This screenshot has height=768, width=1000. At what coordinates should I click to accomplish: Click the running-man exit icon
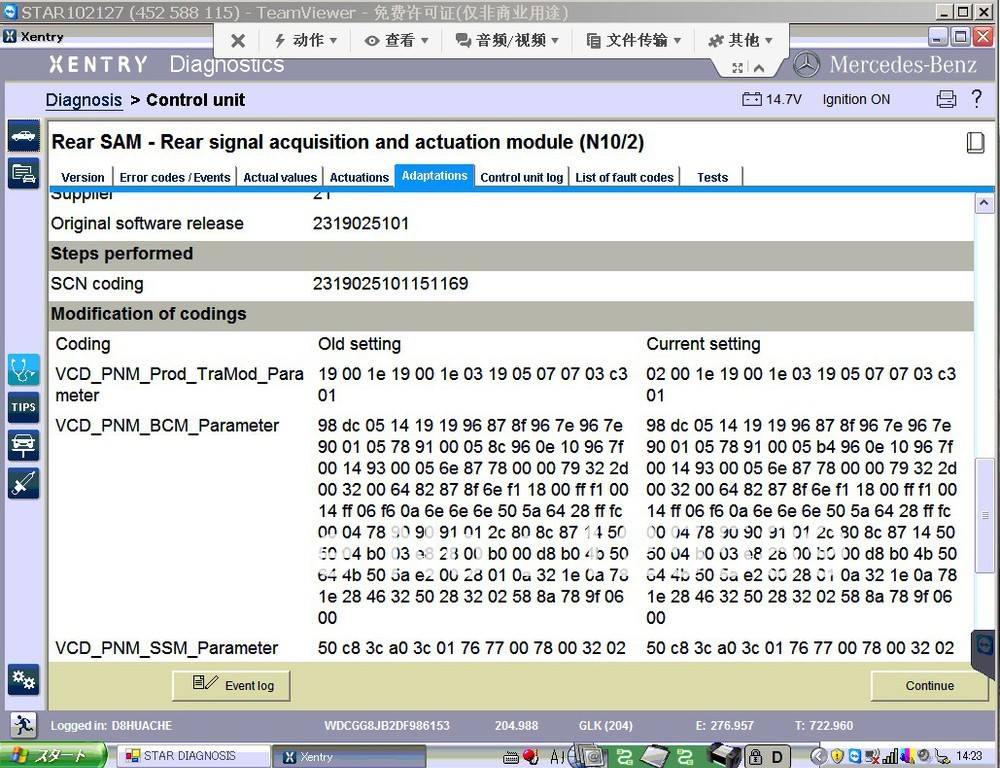coord(24,725)
